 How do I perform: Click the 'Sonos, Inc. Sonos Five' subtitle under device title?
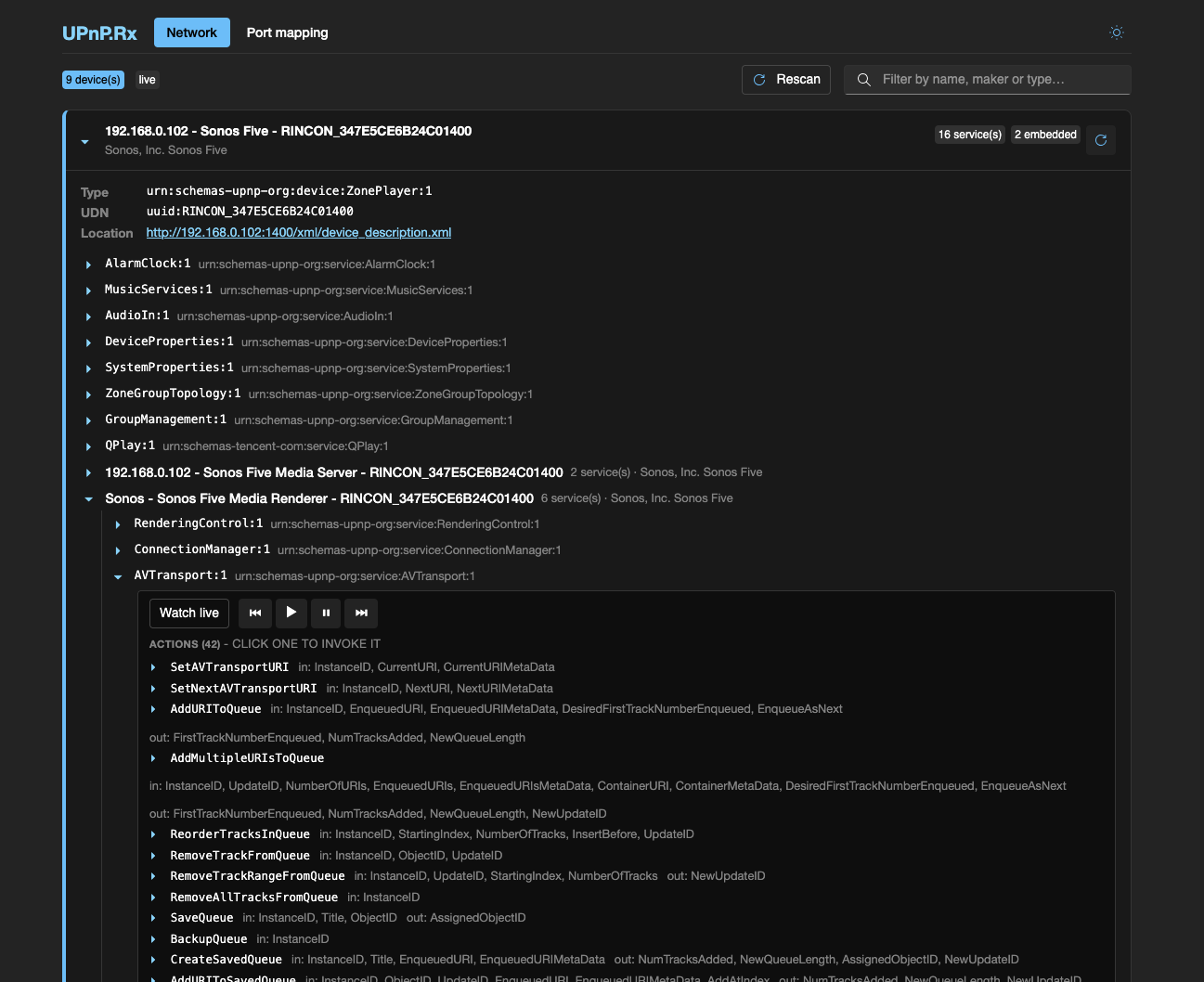click(166, 149)
